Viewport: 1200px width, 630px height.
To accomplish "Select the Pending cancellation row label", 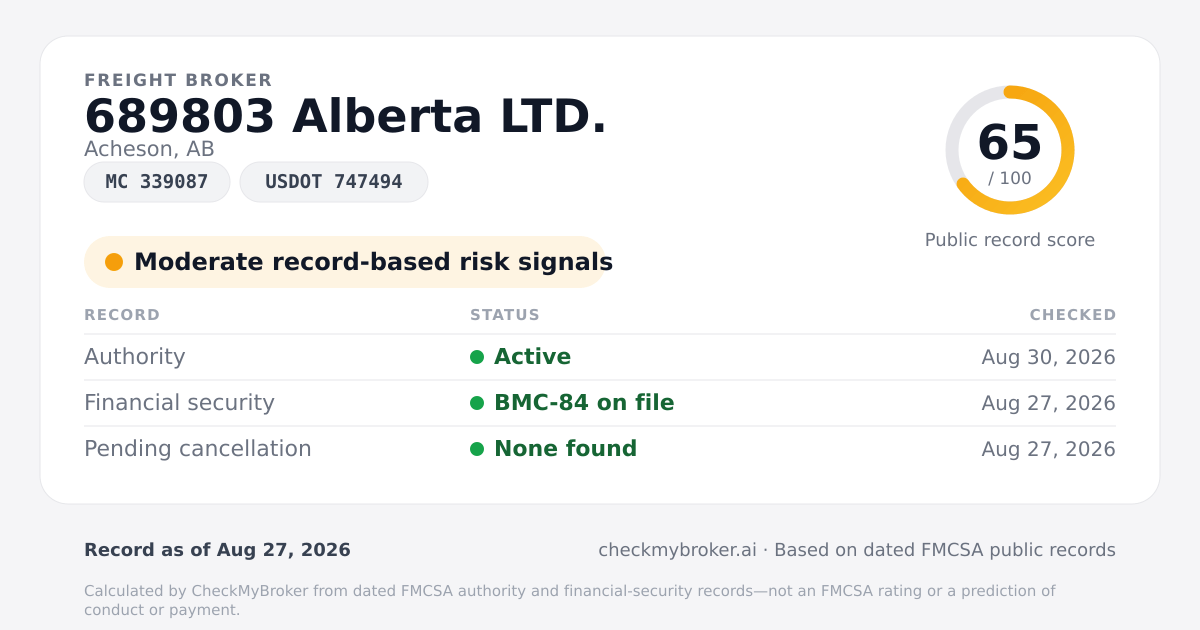I will [198, 449].
